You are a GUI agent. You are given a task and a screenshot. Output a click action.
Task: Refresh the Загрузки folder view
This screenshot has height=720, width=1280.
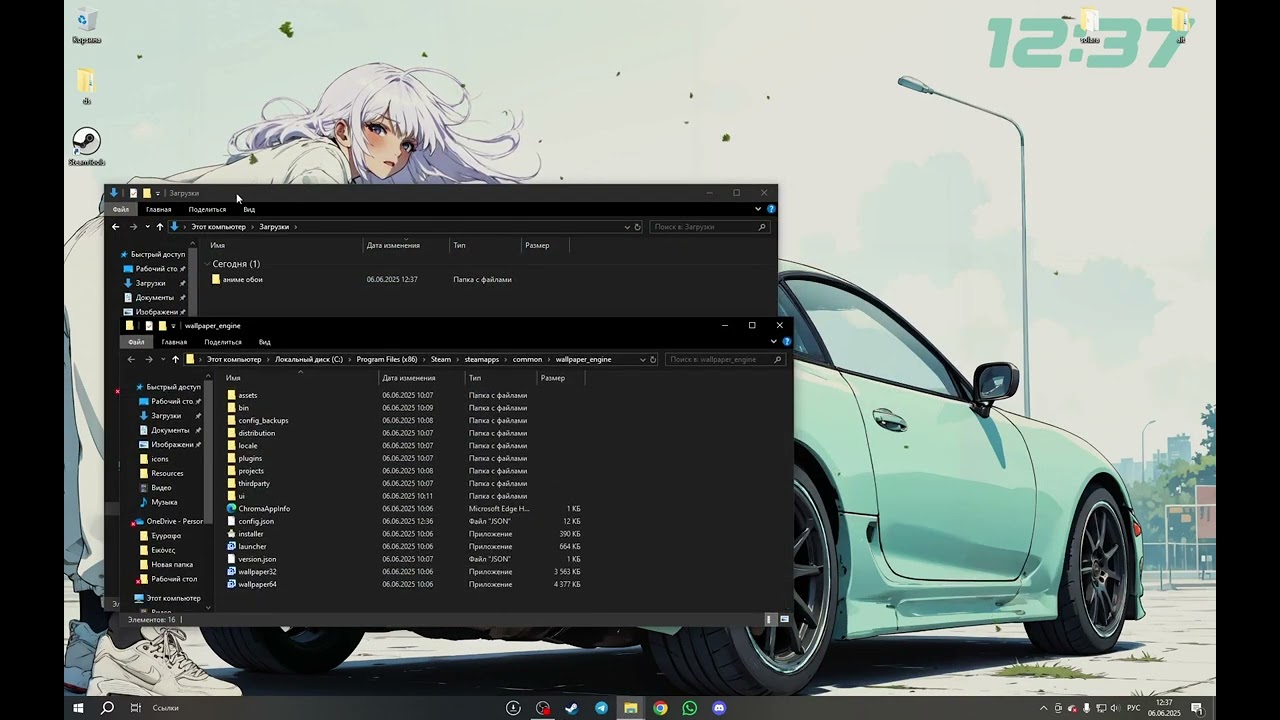coord(637,227)
